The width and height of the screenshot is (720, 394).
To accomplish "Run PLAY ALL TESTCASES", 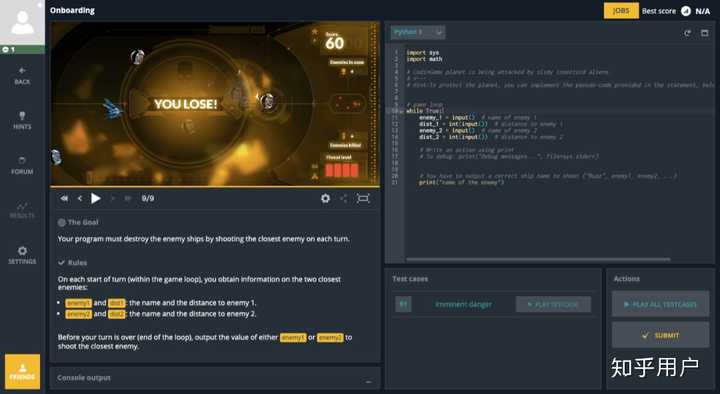I will point(660,304).
